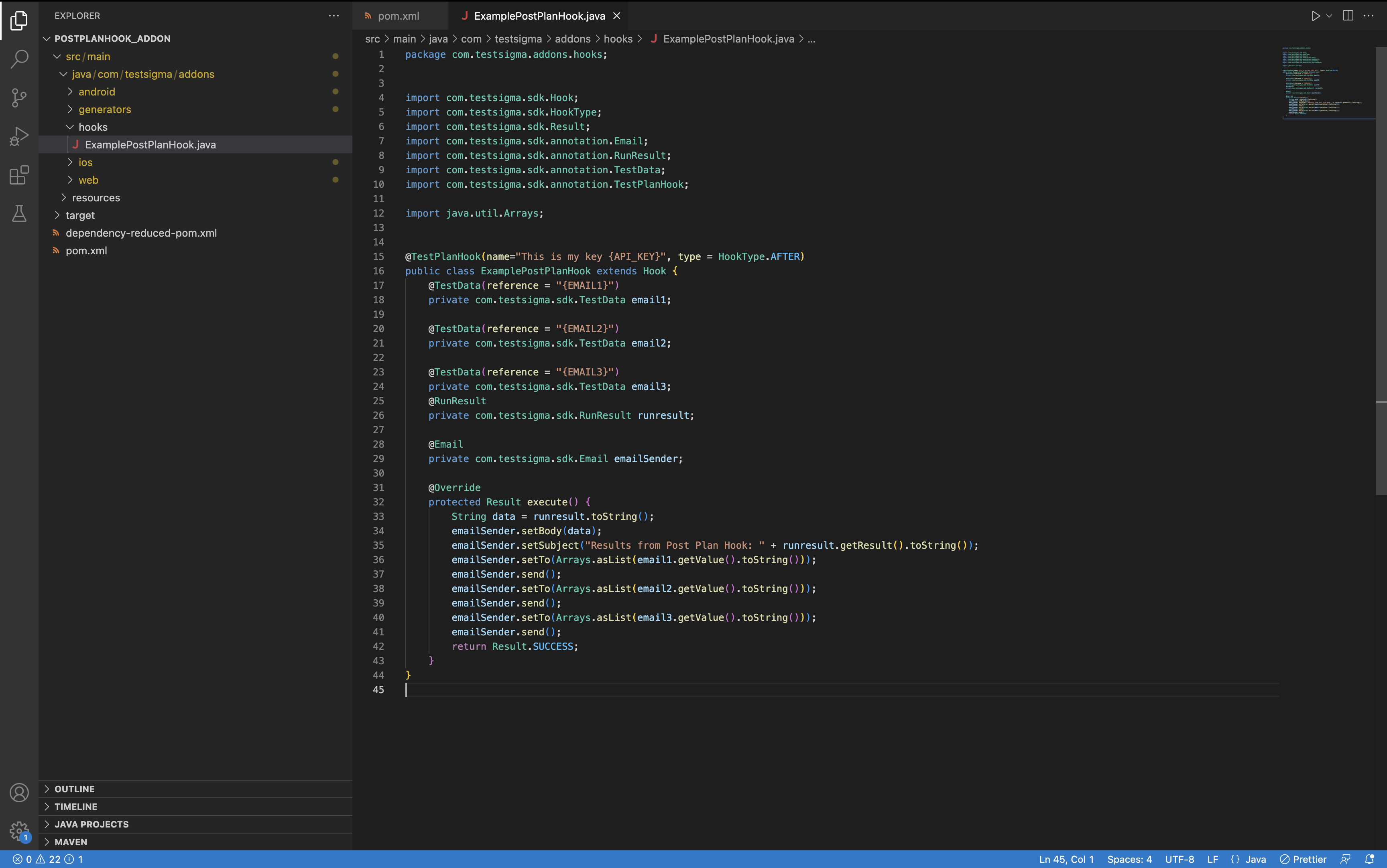Open the Extensions view icon

[19, 174]
